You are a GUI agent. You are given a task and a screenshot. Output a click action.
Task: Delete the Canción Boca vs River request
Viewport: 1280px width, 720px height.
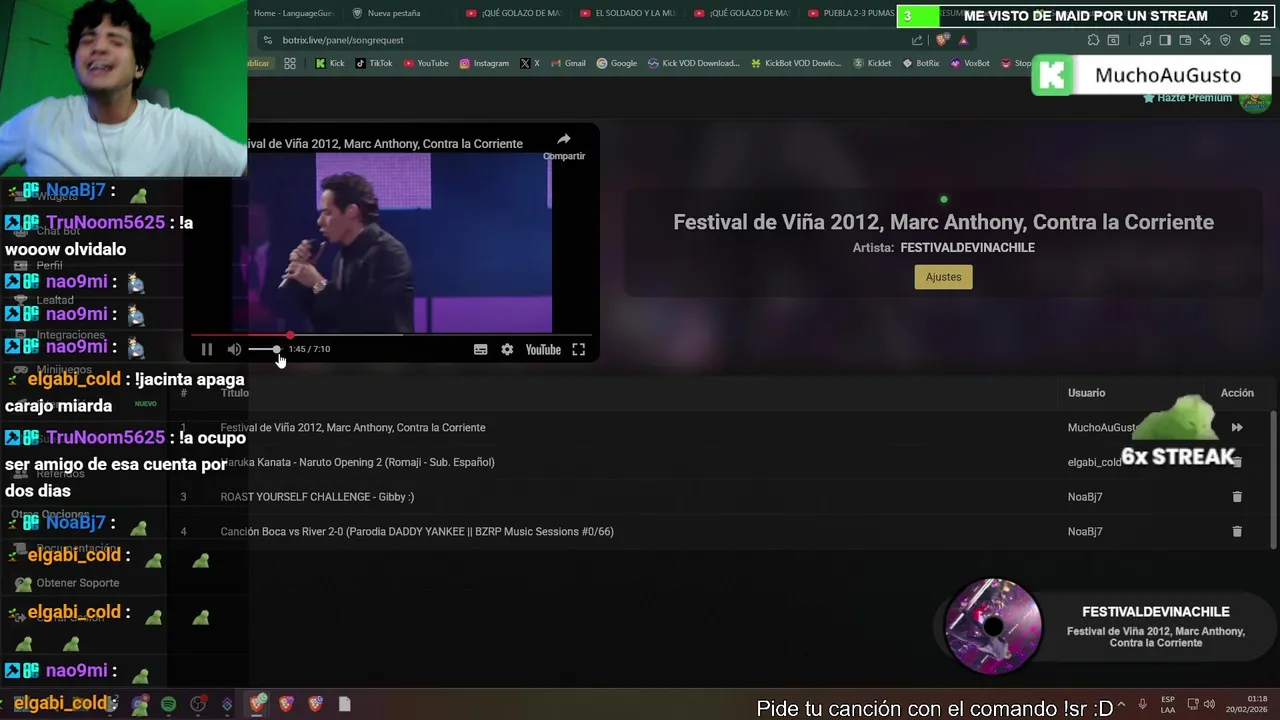(1237, 531)
